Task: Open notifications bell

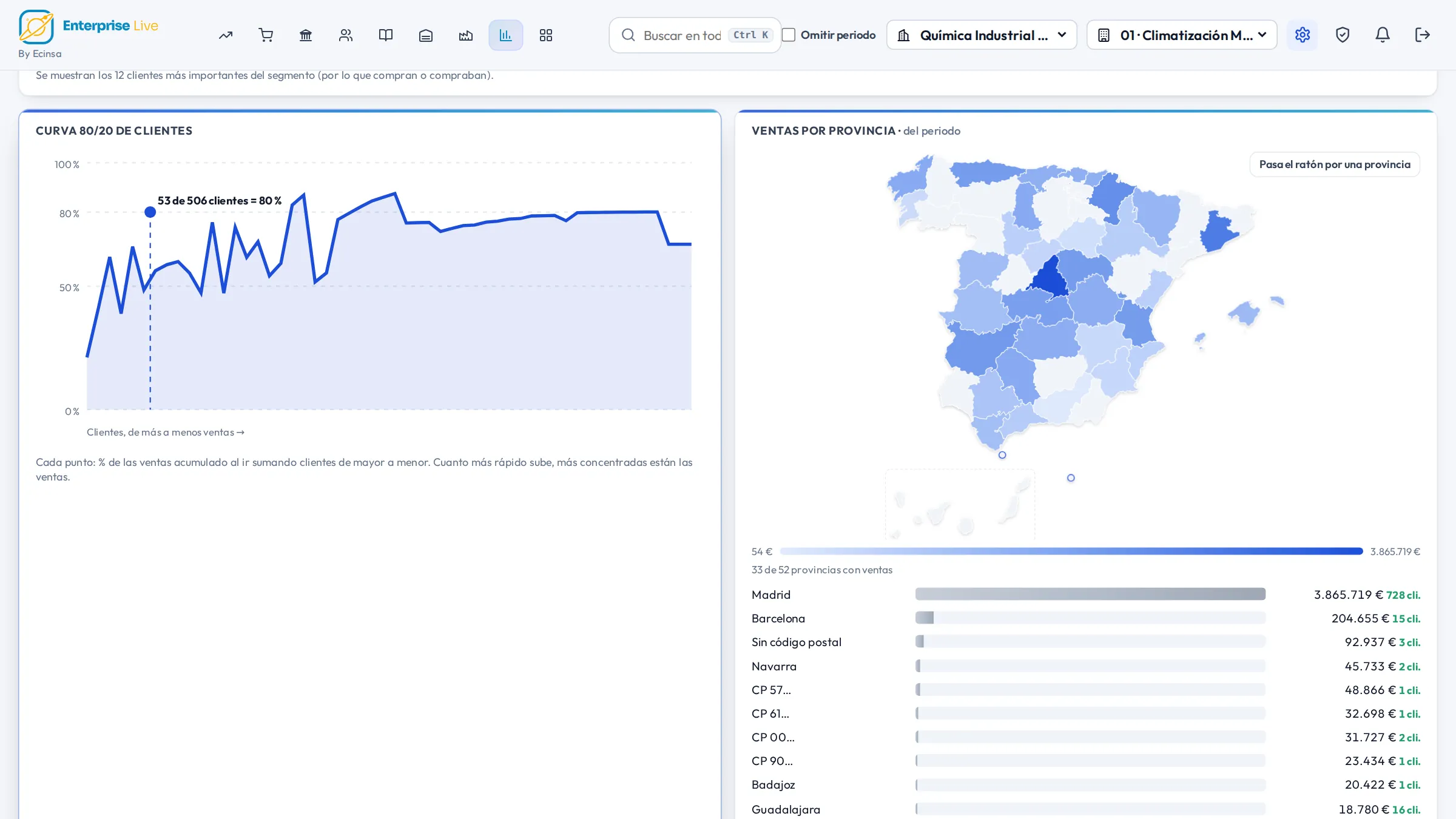Action: (1383, 35)
